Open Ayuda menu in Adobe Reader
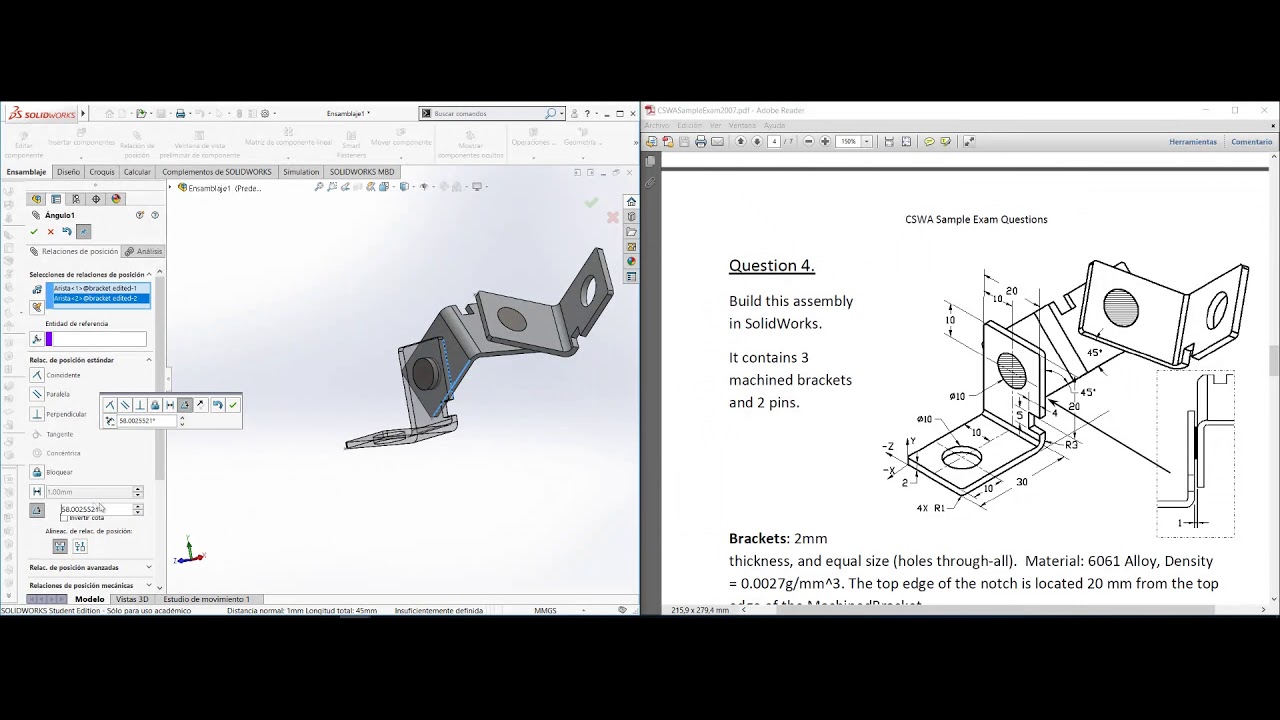Viewport: 1280px width, 720px height. tap(775, 125)
